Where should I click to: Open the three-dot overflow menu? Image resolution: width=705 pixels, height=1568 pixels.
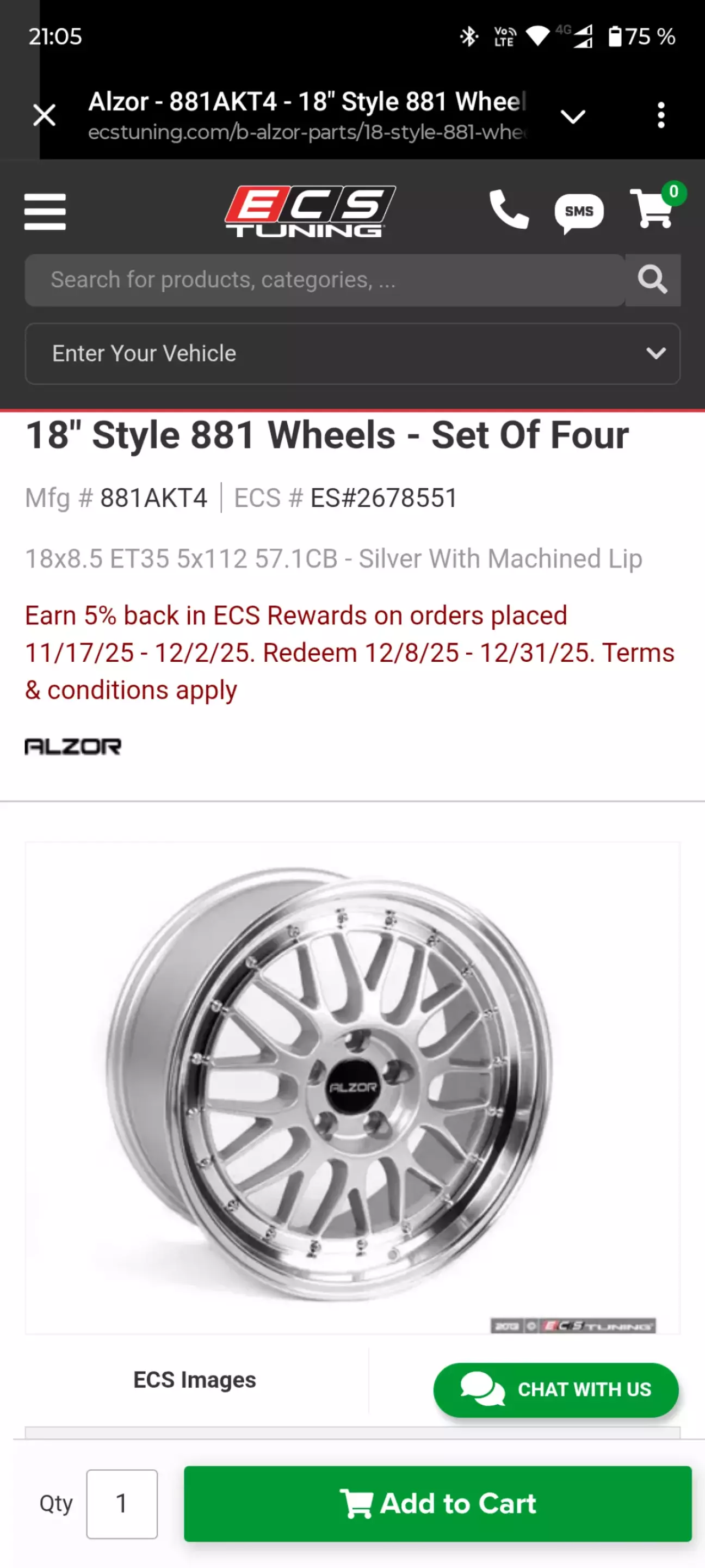660,115
